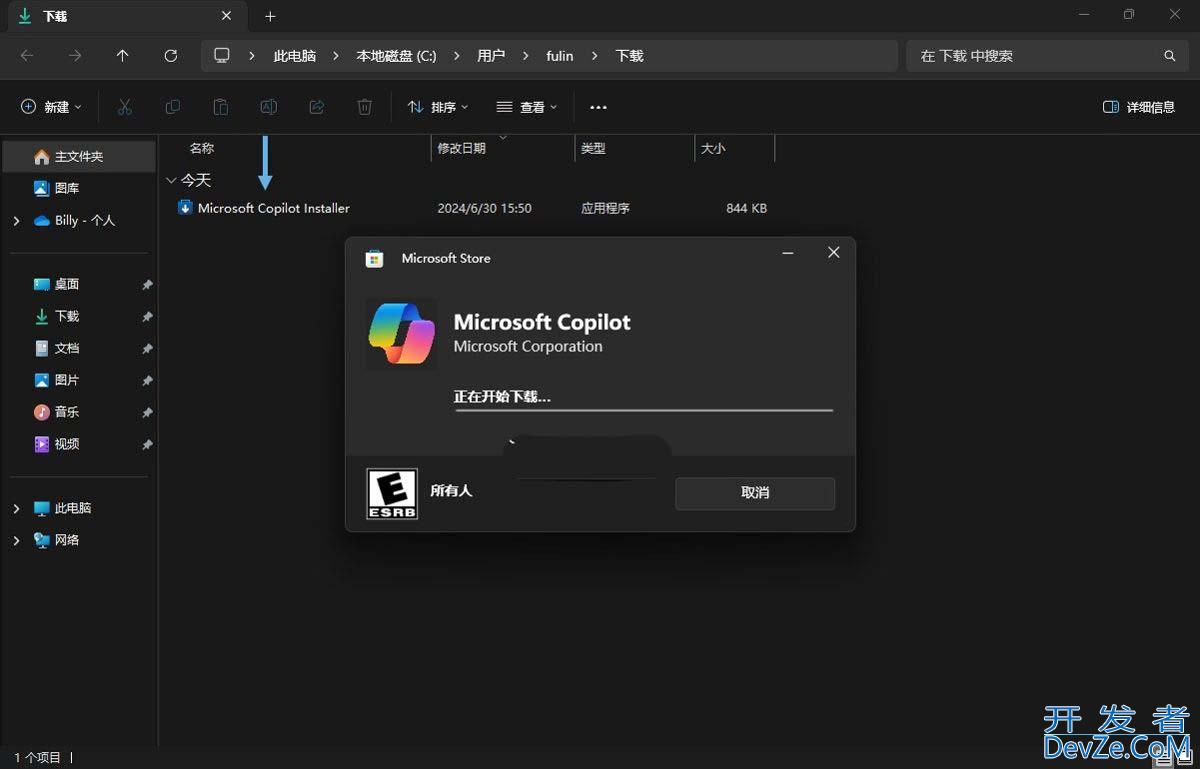Click the Forward navigation arrow
1200x769 pixels.
(75, 56)
